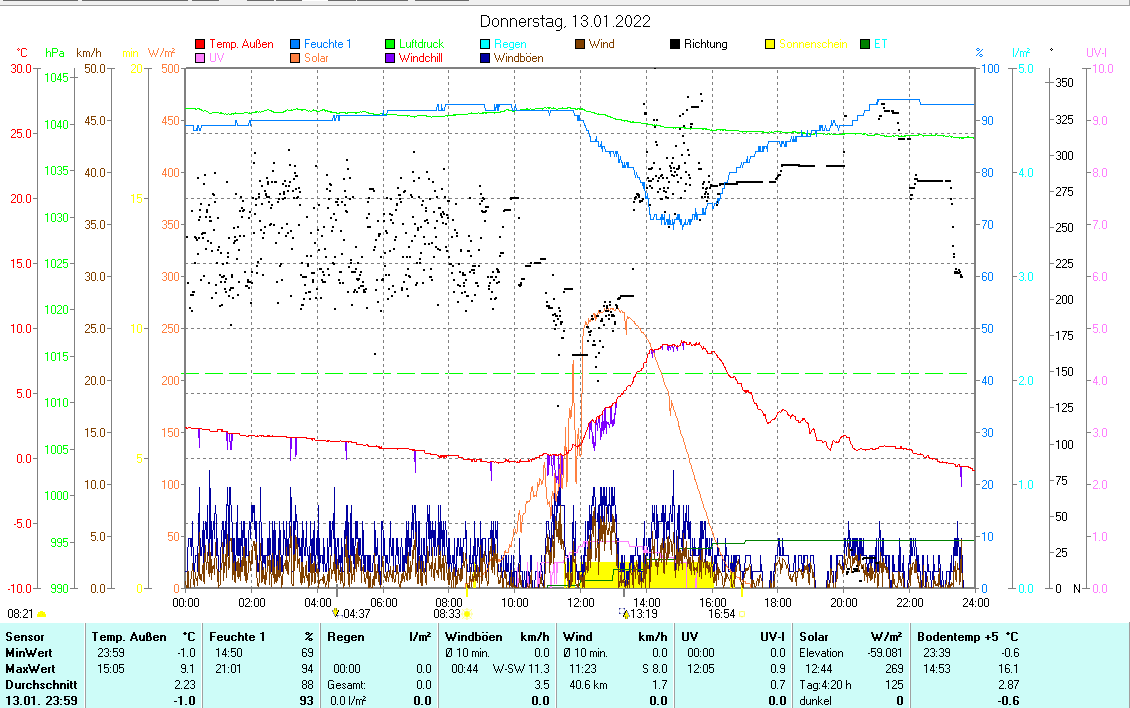Click the chart title Donnerstag, 13.01.2022

[564, 21]
